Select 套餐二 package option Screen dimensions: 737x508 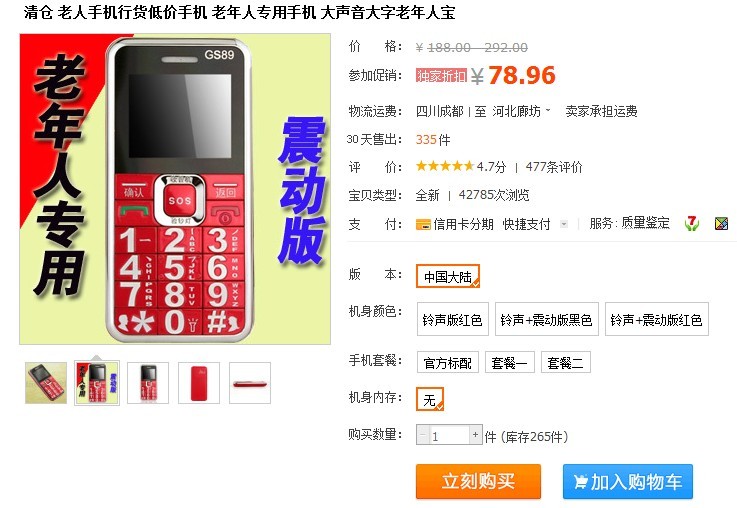565,362
